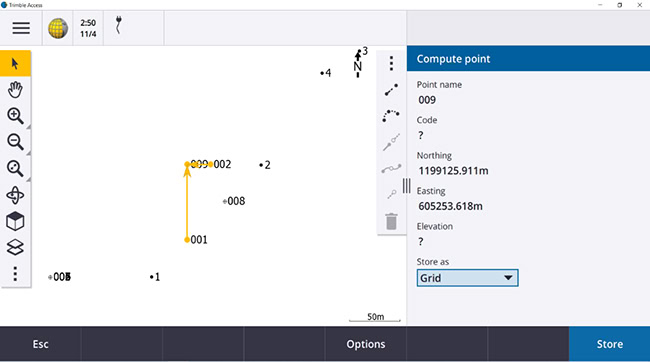Select the compute line tool icon
This screenshot has width=650, height=362.
[391, 90]
